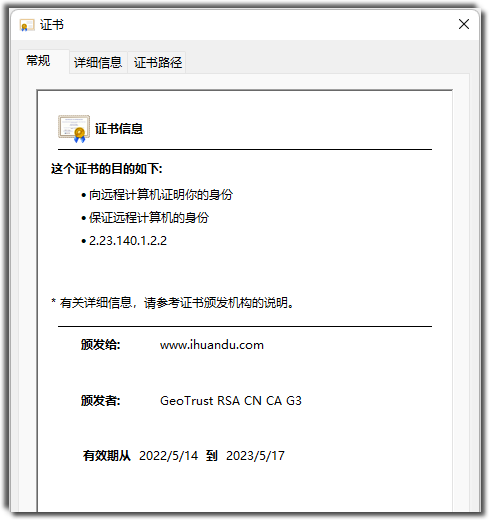This screenshot has height=520, width=489.
Task: Select the 保证远程计算机的身份 line
Action: (149, 218)
